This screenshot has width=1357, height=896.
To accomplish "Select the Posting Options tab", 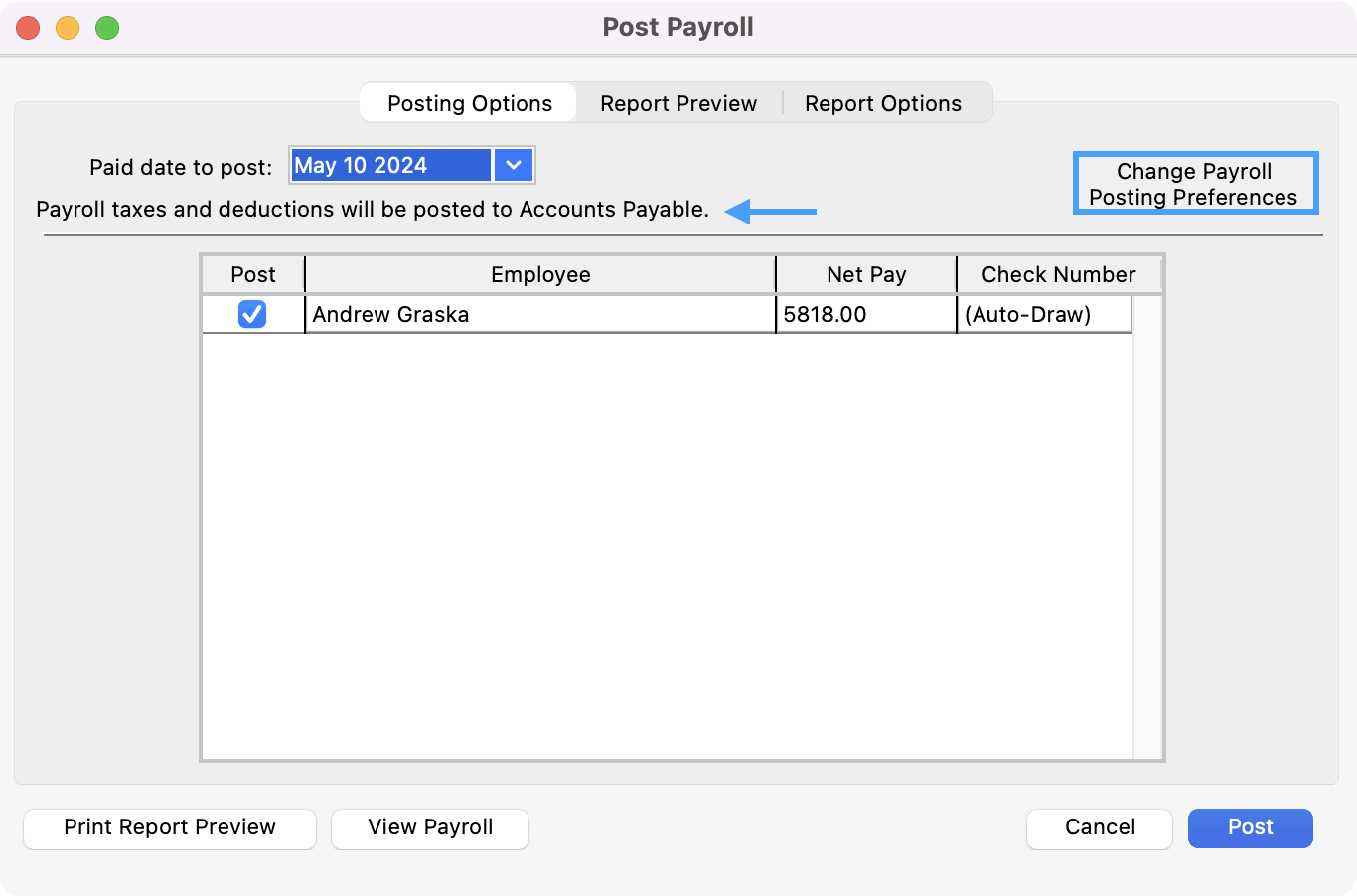I will [469, 103].
